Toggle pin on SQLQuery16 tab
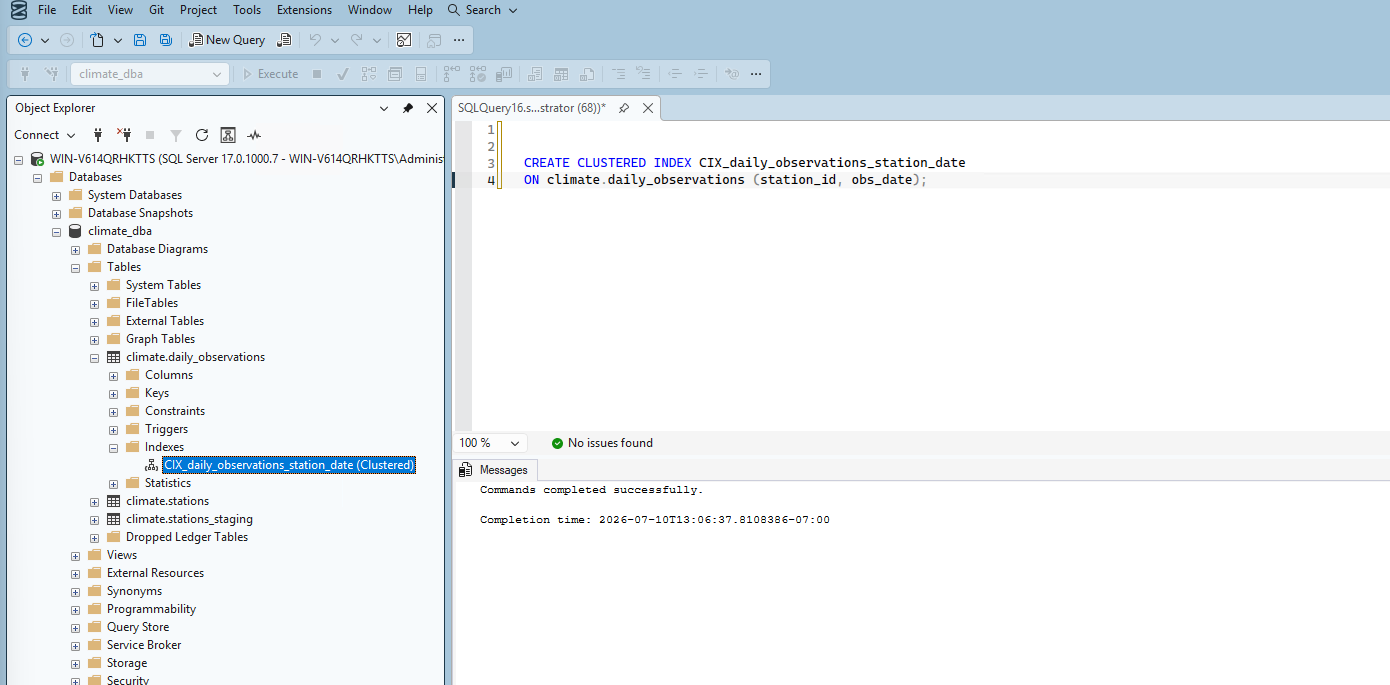Viewport: 1390px width, 685px height. coord(624,108)
